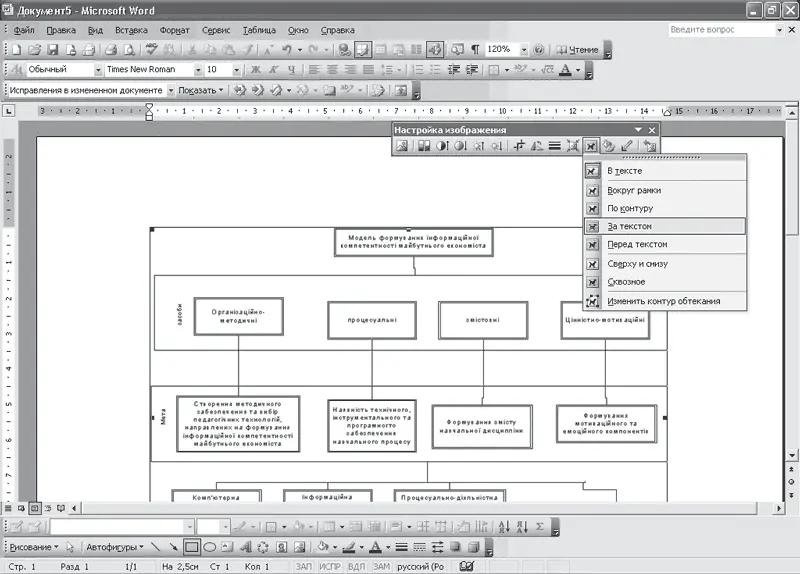Screen dimensions: 800x574
Task: Select the Oval shape tool
Action: click(x=210, y=547)
